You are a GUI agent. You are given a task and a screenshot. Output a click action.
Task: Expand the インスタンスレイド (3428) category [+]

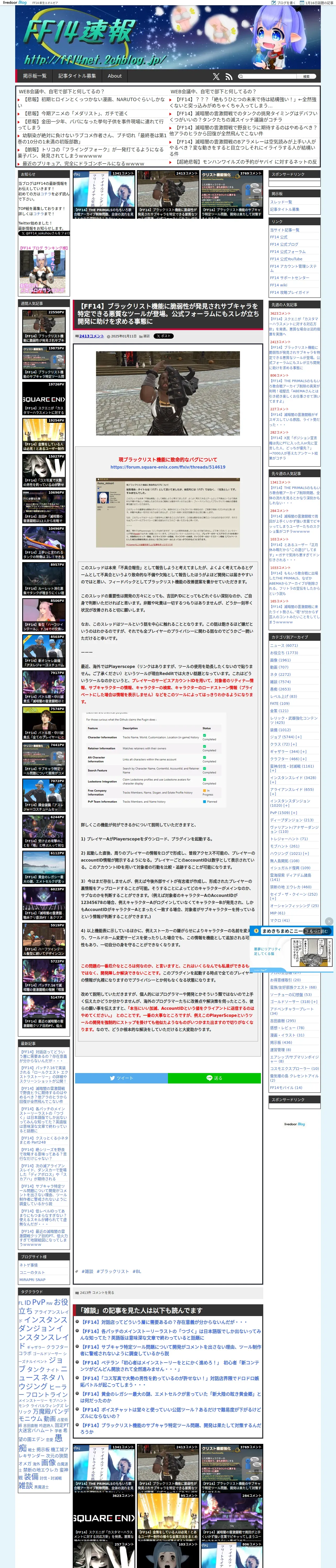point(273,782)
